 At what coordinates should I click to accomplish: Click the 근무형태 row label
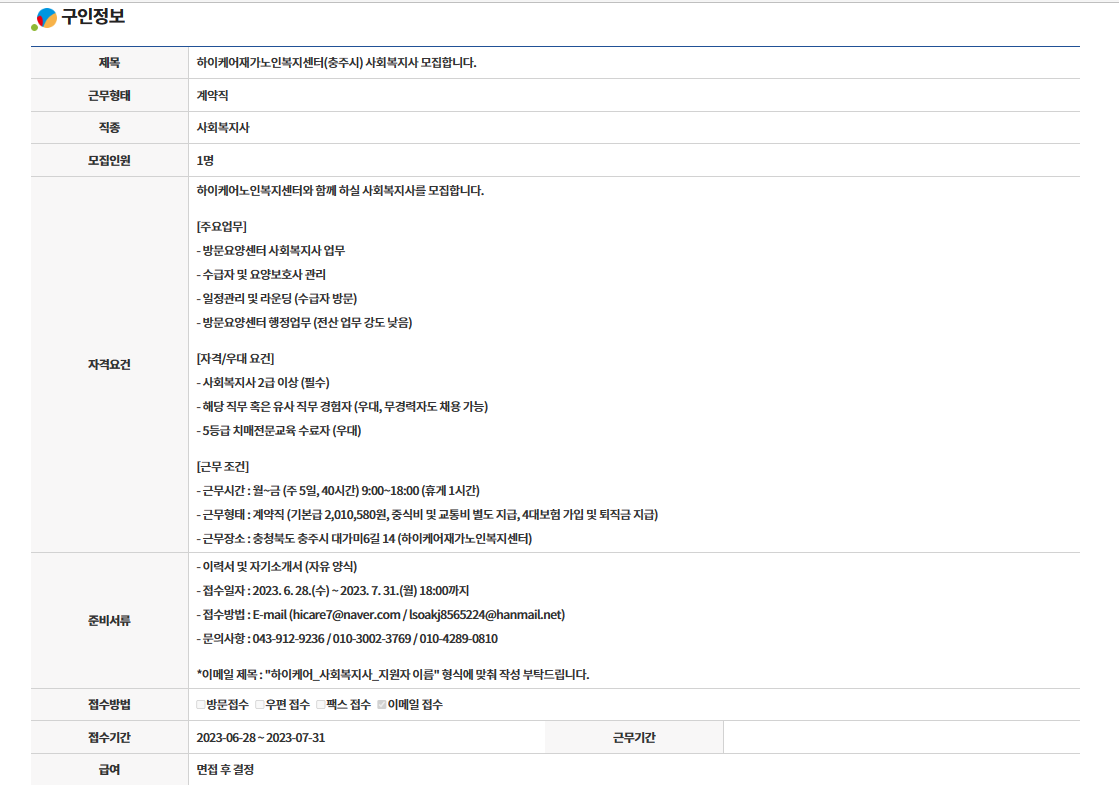[109, 96]
